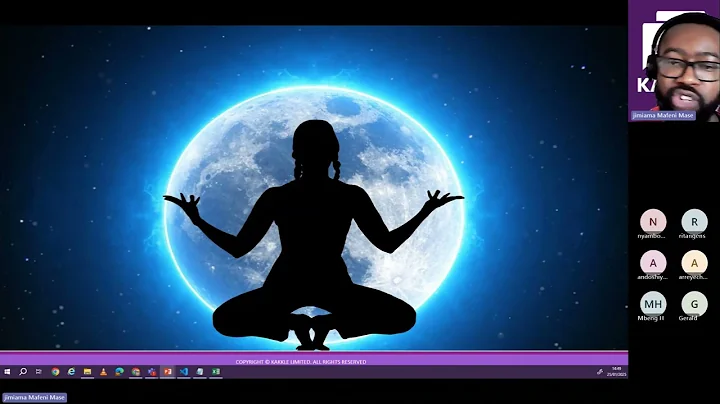
Task: Click the jimiama Mafeni Mase sharer label bottom-left
Action: point(34,398)
